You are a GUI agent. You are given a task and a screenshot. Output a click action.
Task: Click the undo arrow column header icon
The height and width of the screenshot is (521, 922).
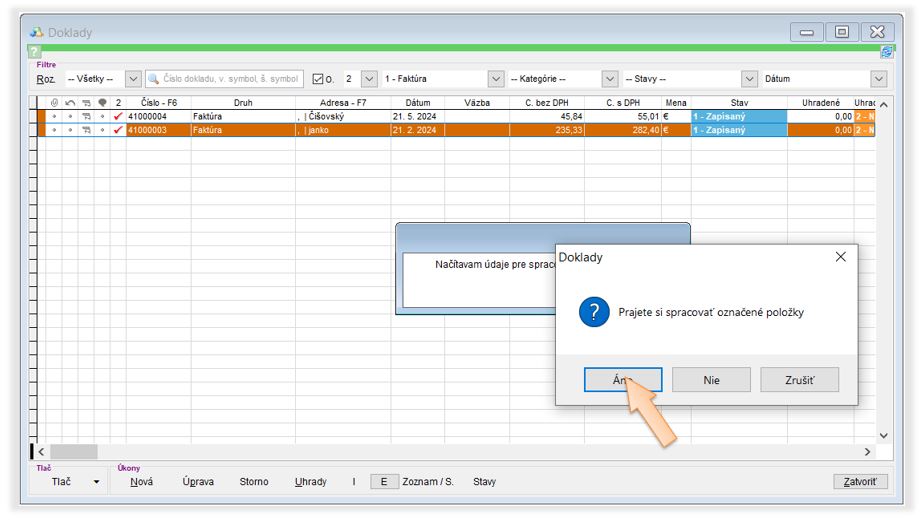(x=70, y=103)
